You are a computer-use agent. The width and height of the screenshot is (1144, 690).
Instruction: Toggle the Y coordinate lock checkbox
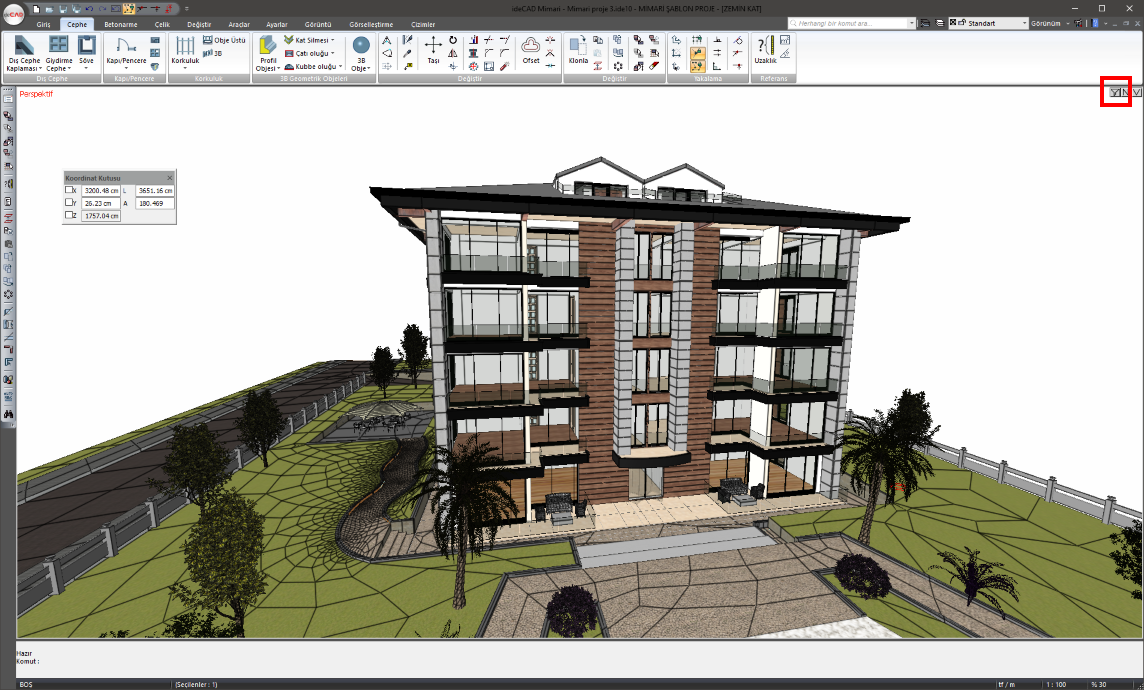(x=69, y=203)
